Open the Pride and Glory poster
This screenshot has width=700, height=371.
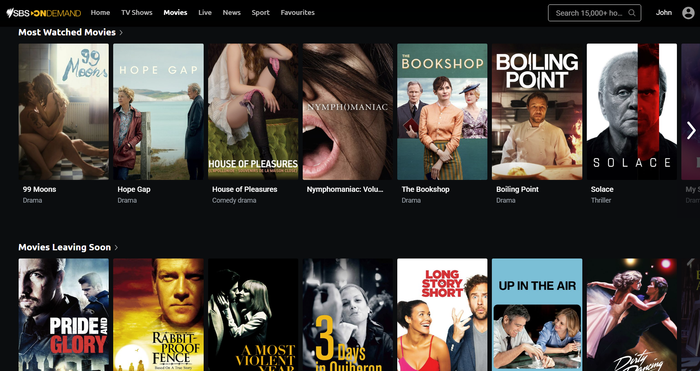click(x=63, y=315)
